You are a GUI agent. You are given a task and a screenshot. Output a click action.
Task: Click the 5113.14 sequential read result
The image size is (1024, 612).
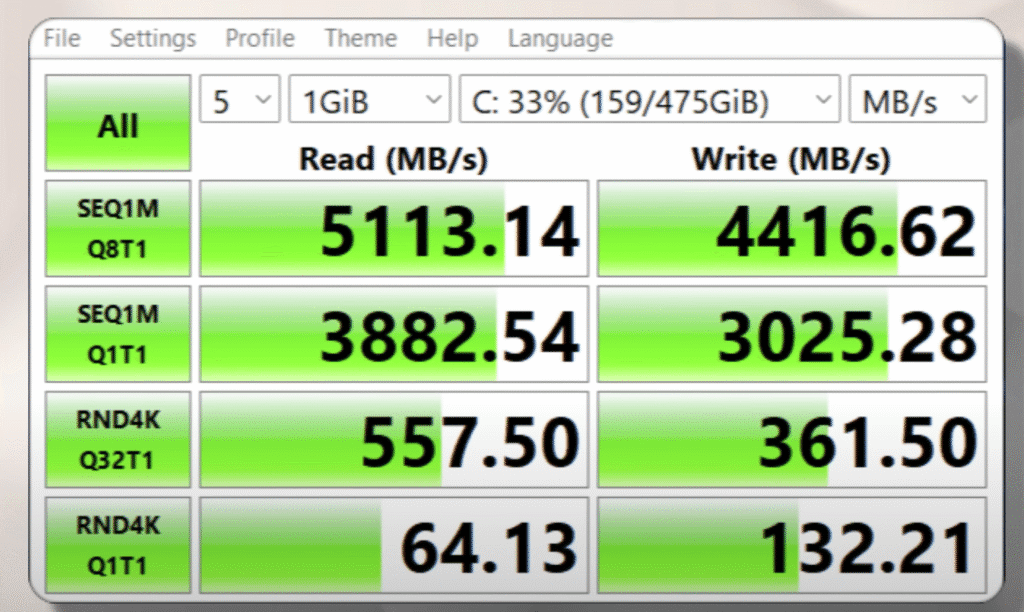pyautogui.click(x=394, y=229)
